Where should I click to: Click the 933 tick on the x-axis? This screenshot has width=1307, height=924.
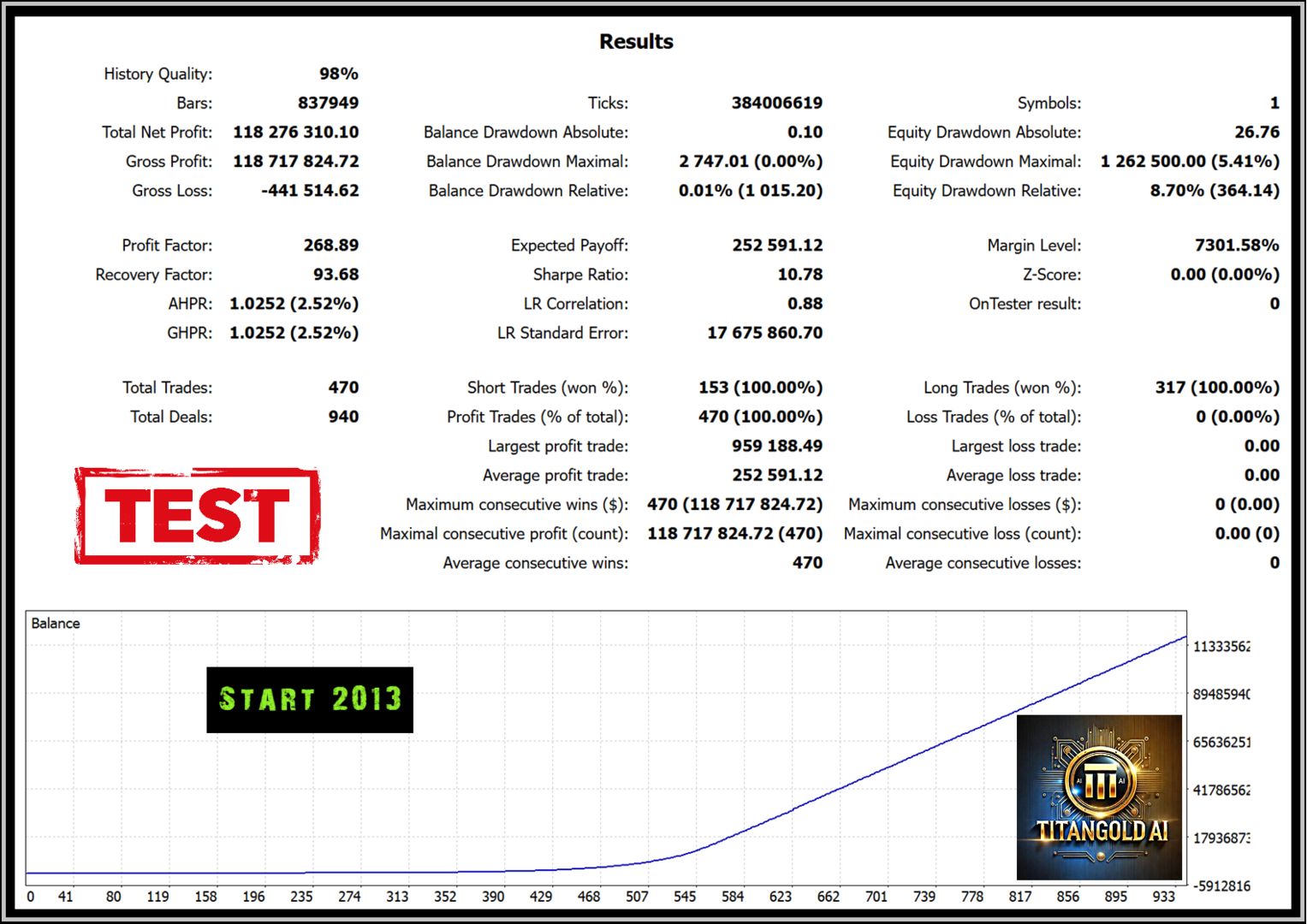click(1163, 897)
